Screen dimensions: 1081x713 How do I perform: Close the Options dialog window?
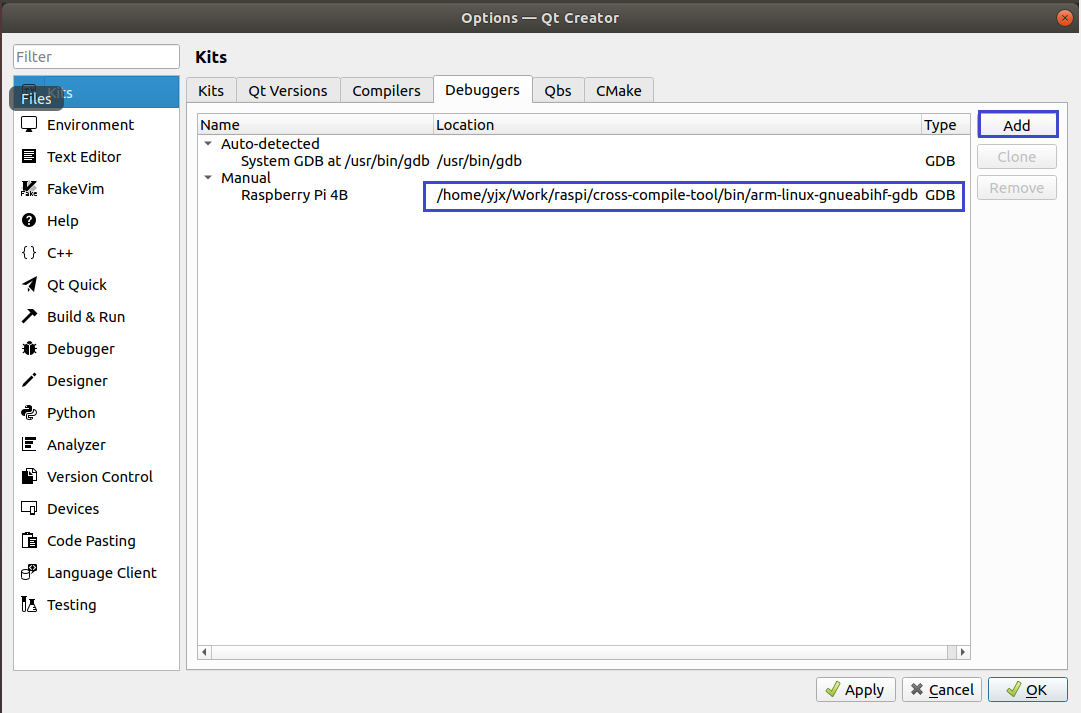[1064, 18]
